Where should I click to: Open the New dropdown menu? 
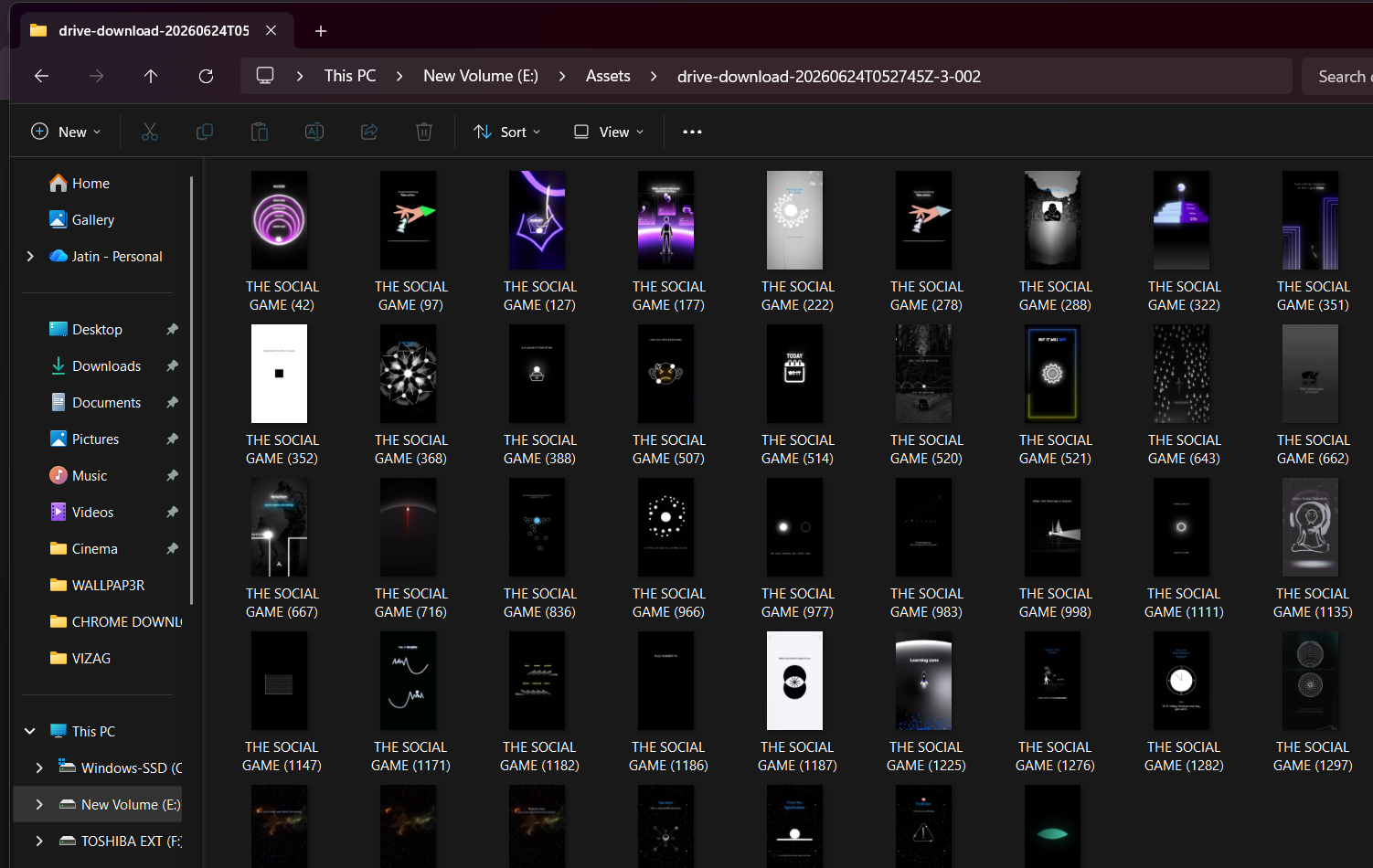click(66, 132)
